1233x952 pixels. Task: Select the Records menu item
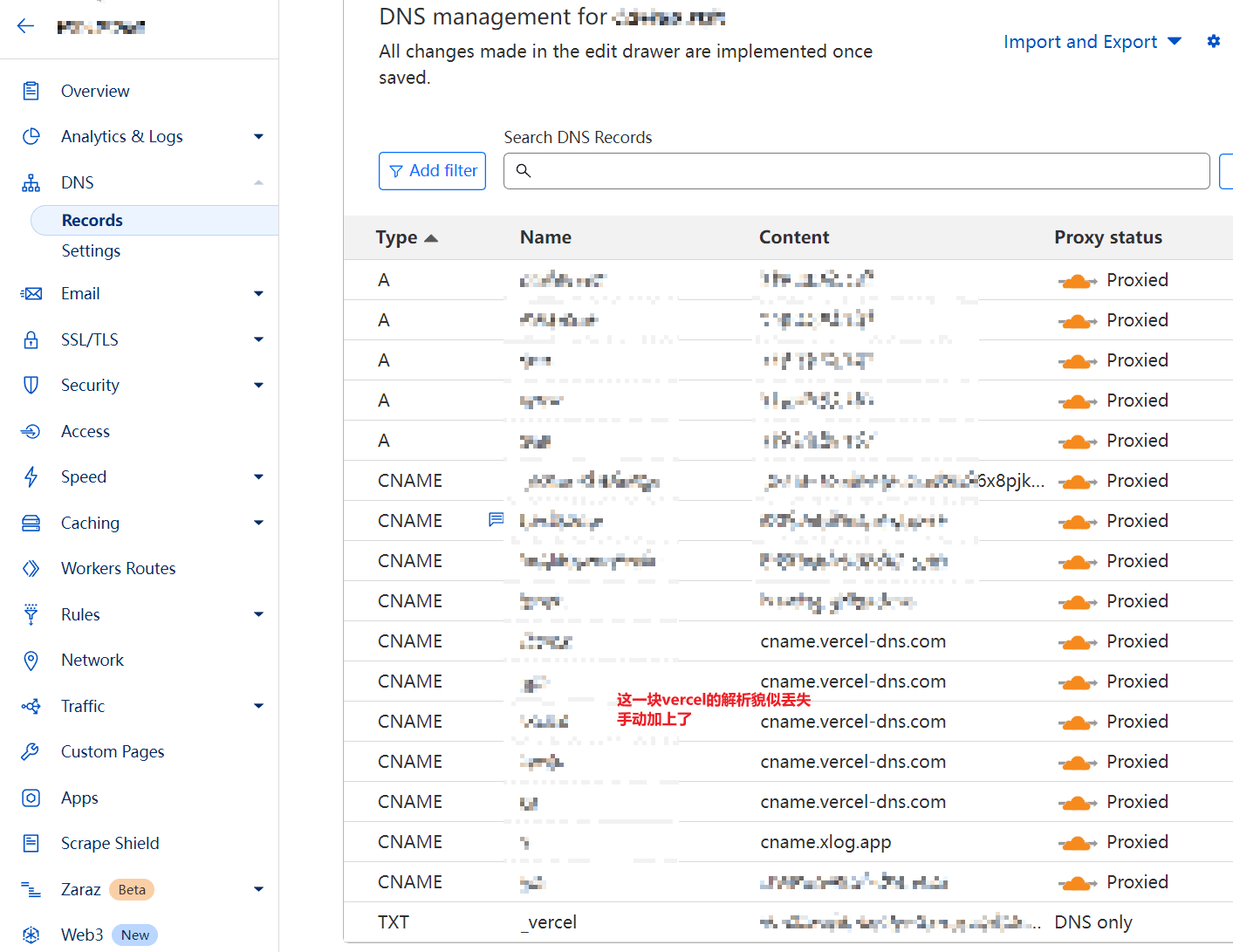tap(92, 220)
